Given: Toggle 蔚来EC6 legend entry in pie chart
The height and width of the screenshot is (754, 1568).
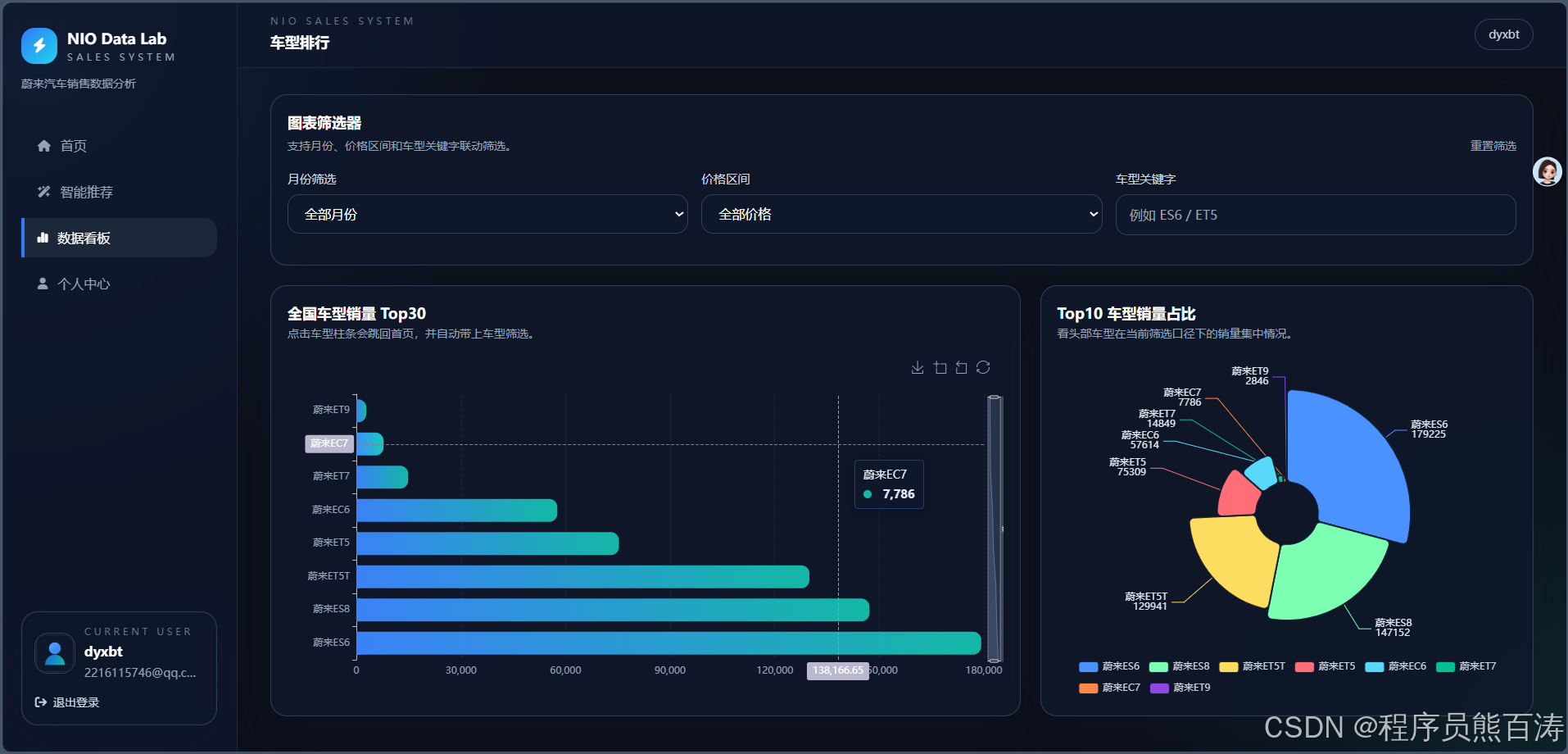Looking at the screenshot, I should point(1396,666).
